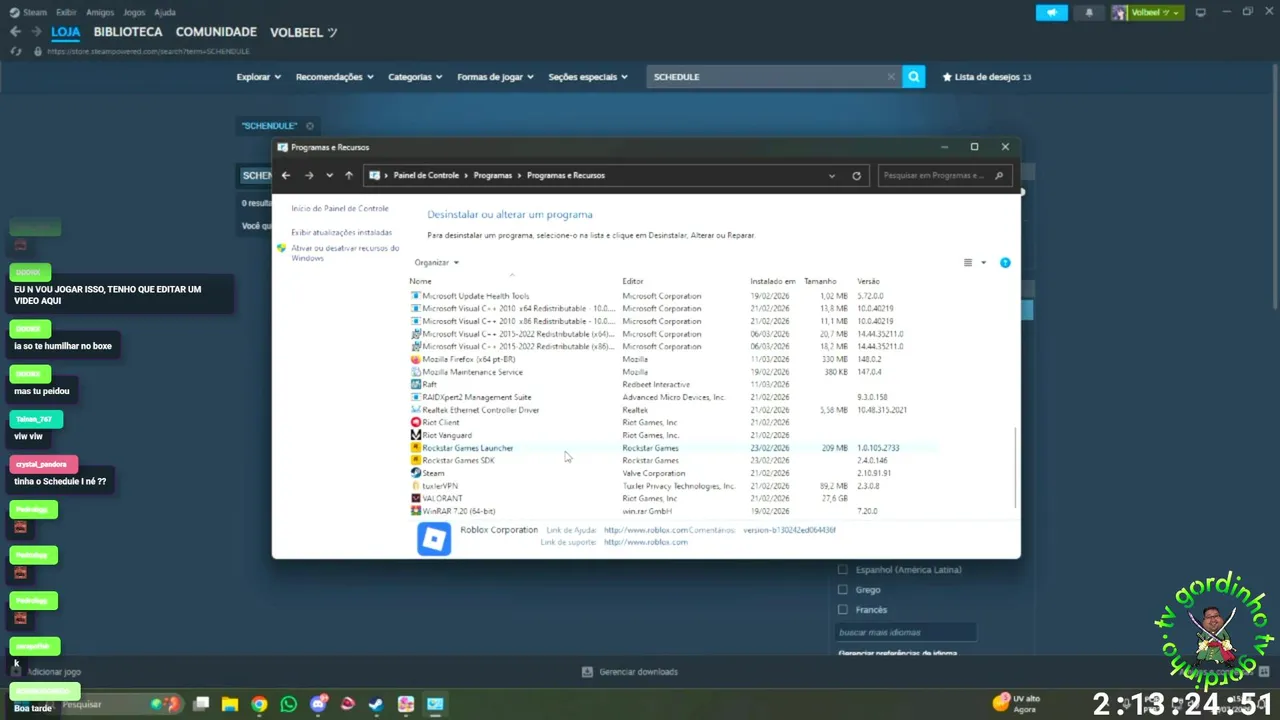Image resolution: width=1280 pixels, height=720 pixels.
Task: Open the Amigos menu in Steam
Action: 100,12
